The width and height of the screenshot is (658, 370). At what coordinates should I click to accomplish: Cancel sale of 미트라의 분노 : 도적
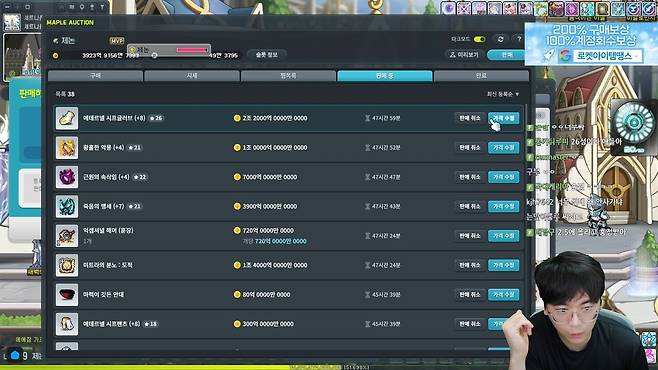[x=470, y=265]
